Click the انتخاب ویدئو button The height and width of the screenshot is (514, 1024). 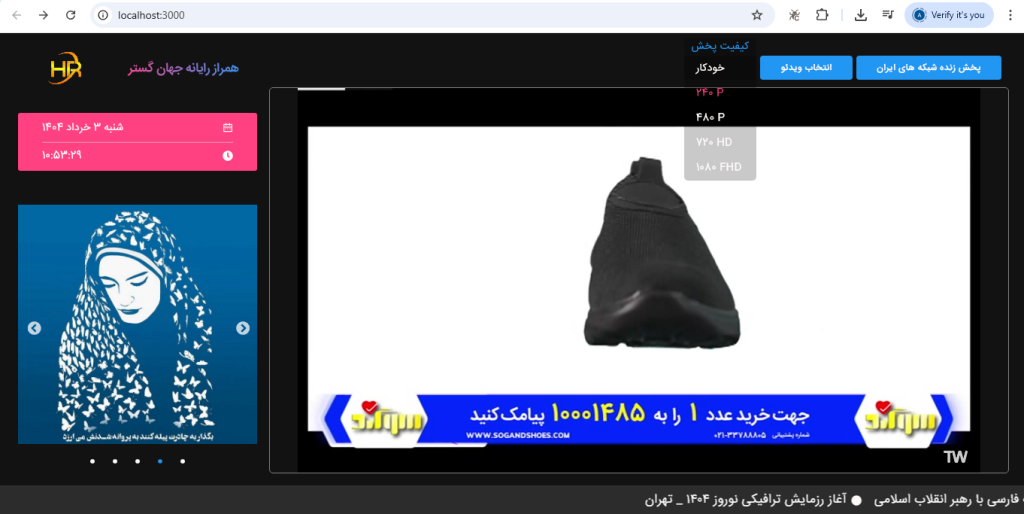(806, 68)
